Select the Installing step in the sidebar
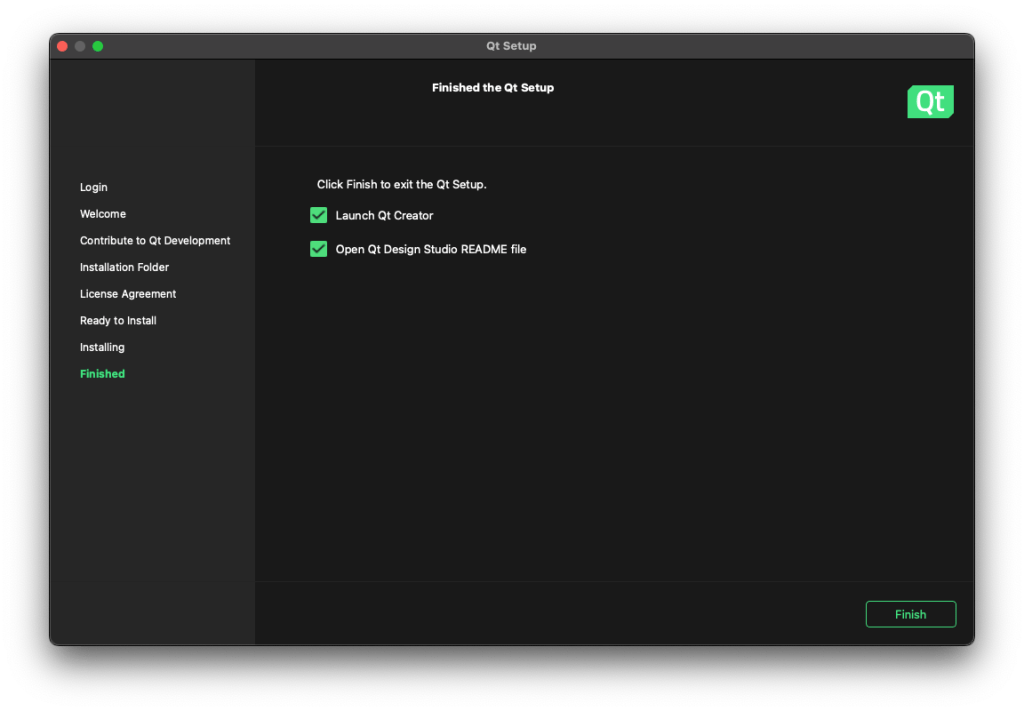The height and width of the screenshot is (711, 1024). point(102,348)
